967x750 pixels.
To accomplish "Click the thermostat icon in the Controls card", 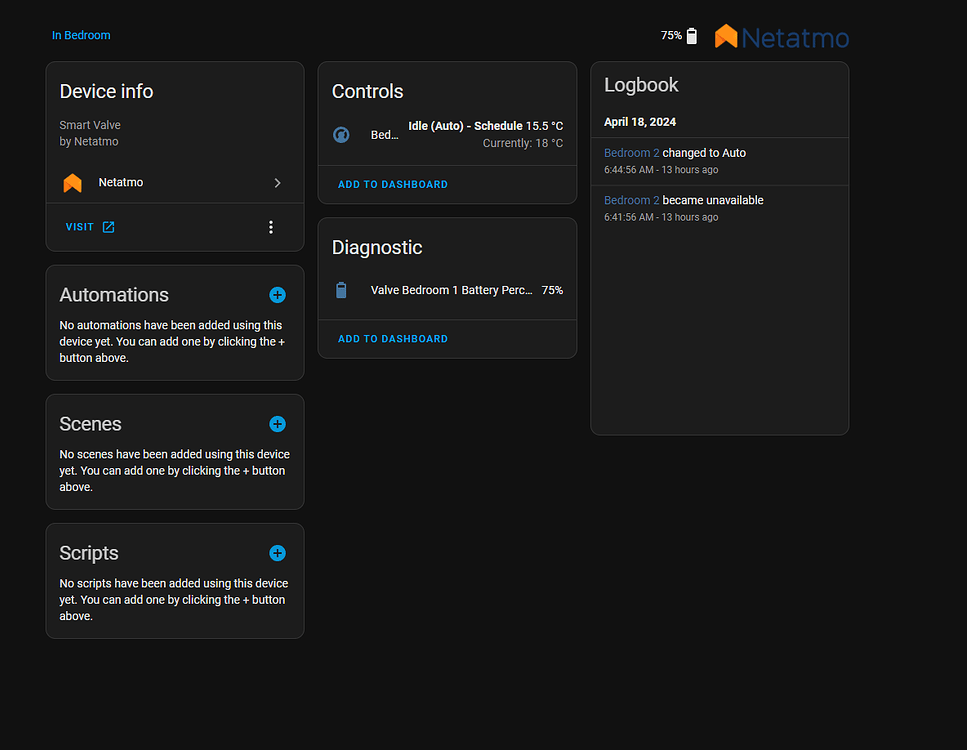I will 340,134.
